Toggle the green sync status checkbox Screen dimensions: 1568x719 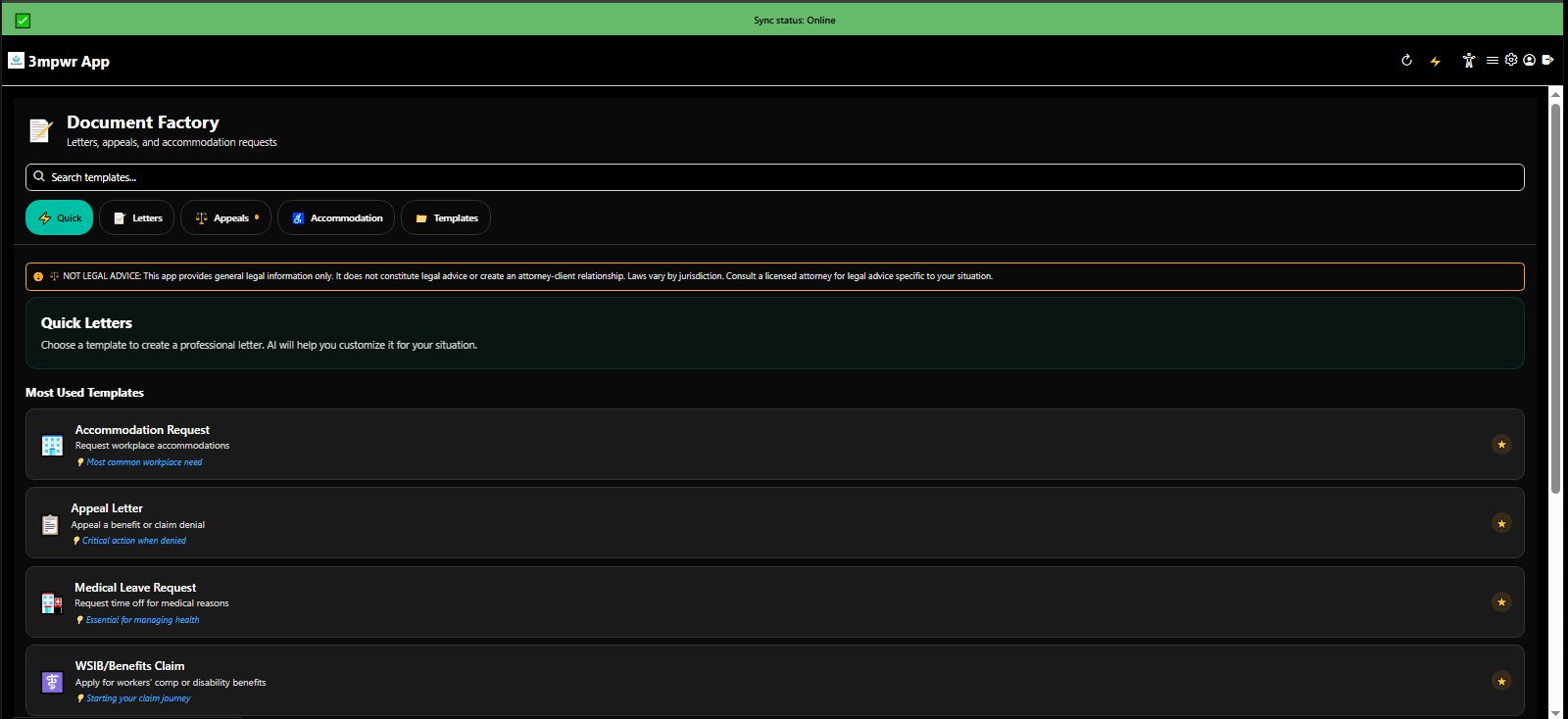pyautogui.click(x=23, y=21)
